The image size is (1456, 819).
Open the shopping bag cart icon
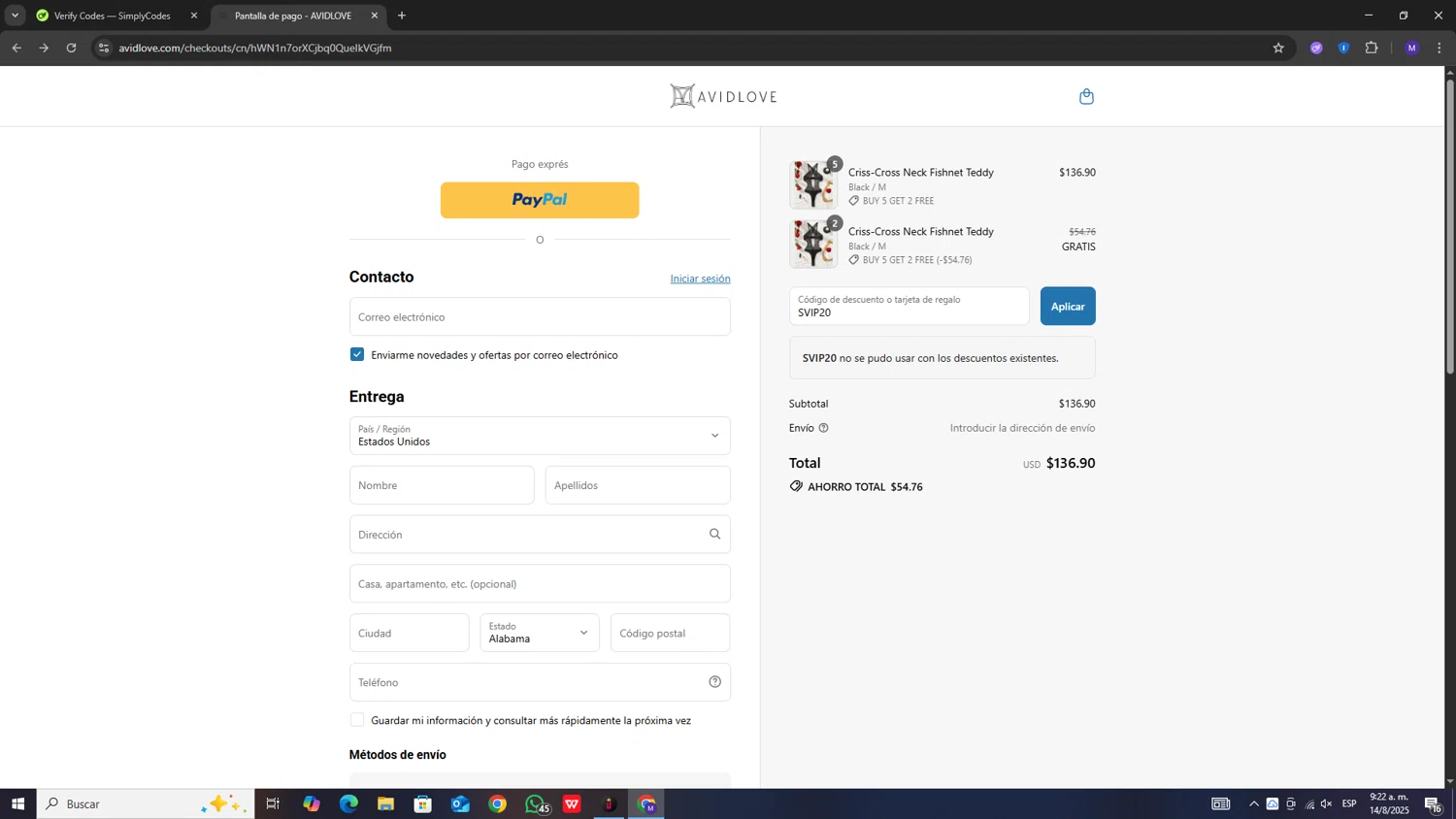[1086, 96]
